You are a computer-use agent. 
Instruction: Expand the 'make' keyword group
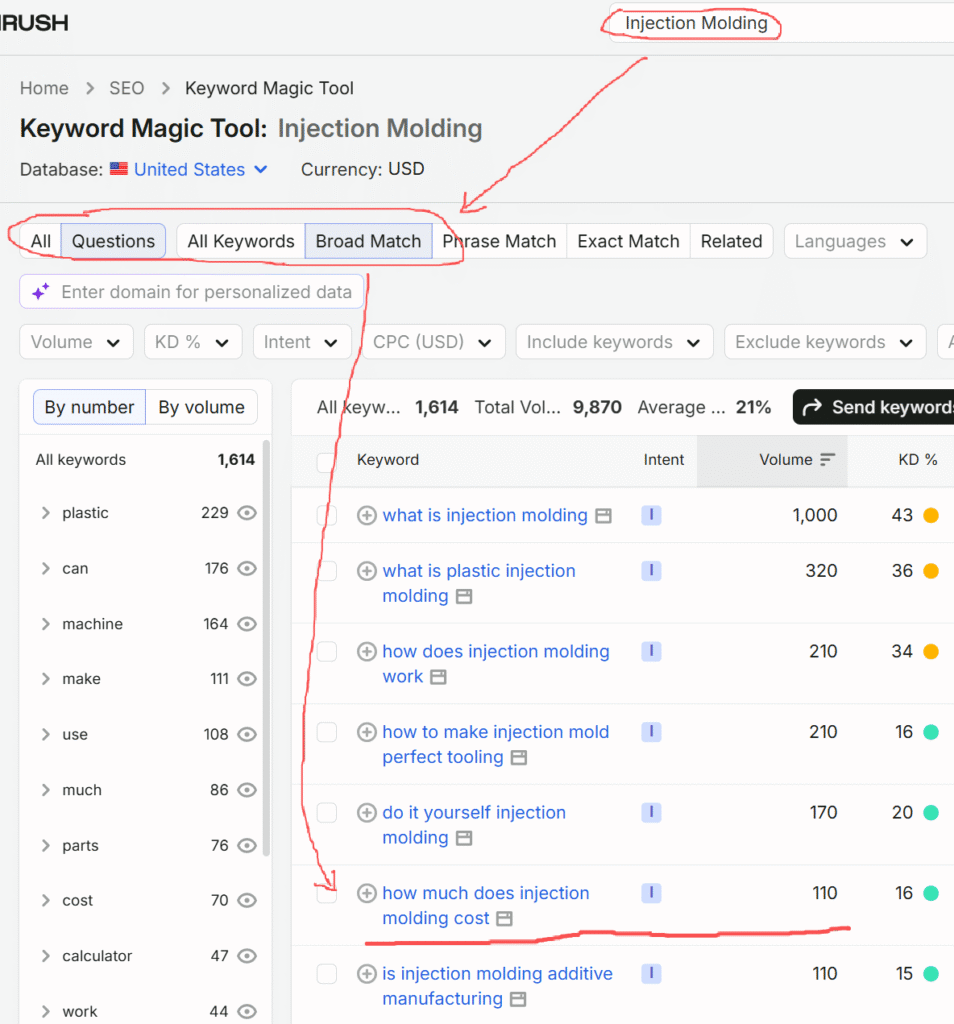tap(46, 679)
